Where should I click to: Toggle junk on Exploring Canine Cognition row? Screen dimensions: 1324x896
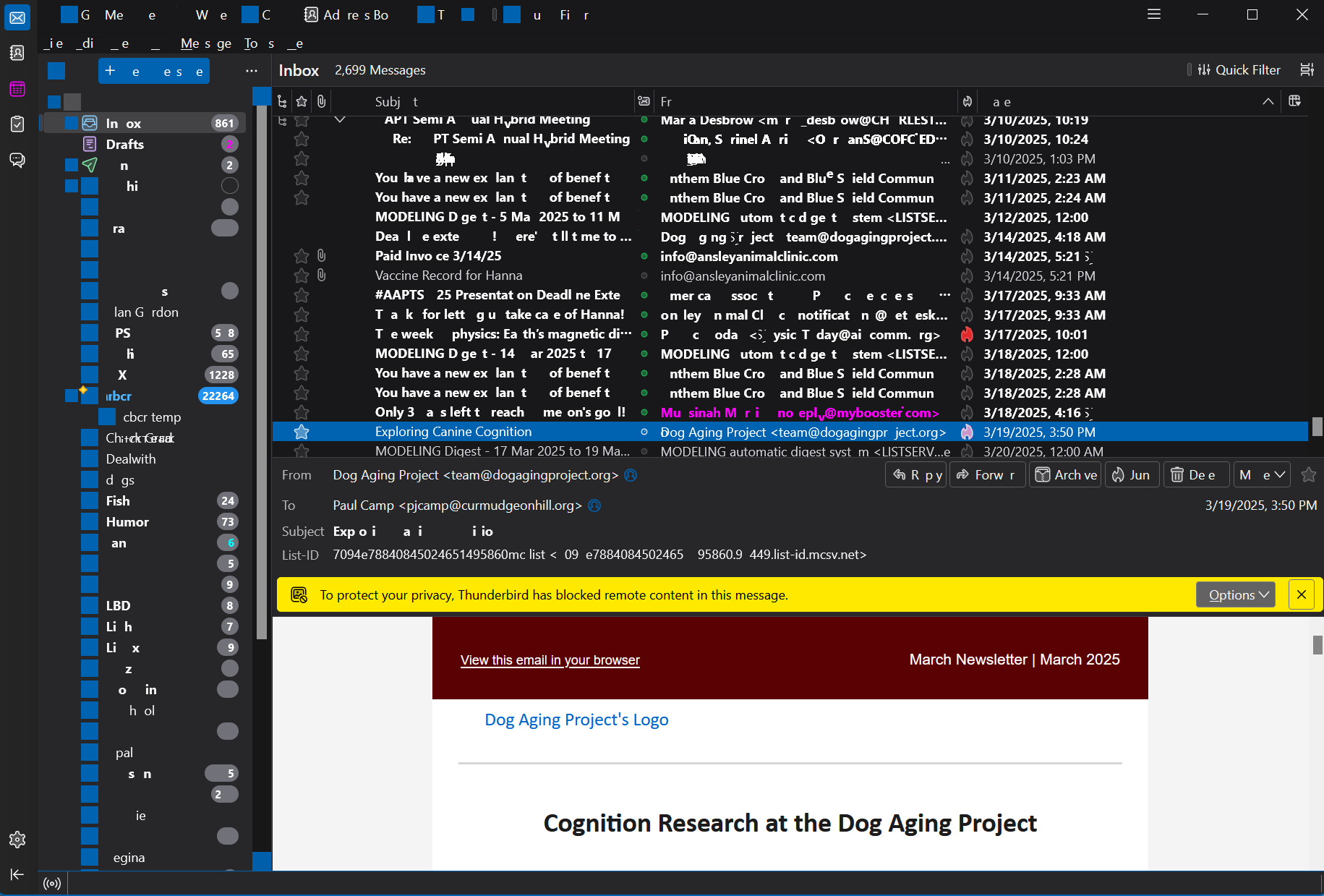[x=967, y=432]
